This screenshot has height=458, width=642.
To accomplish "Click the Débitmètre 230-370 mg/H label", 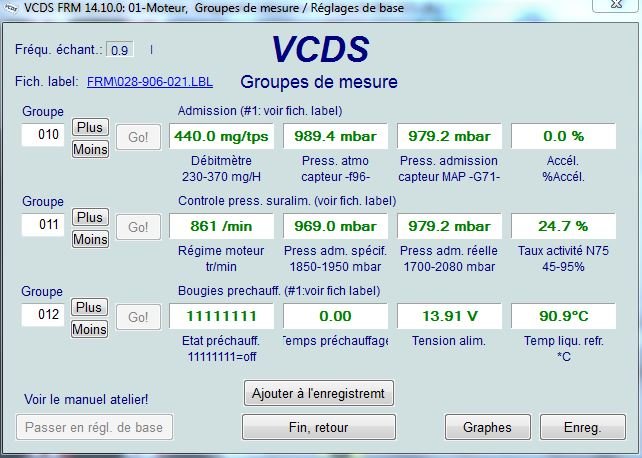I will coord(221,169).
